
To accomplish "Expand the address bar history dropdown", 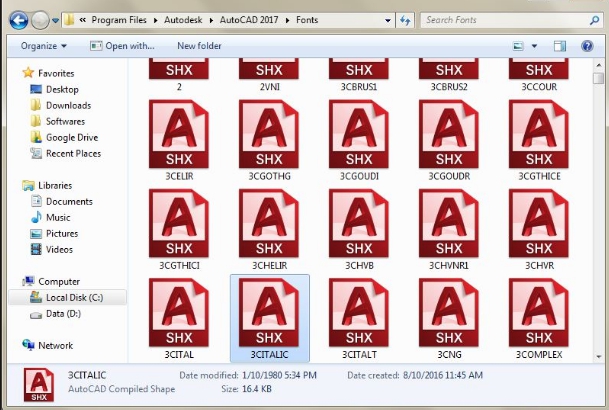I will point(387,20).
